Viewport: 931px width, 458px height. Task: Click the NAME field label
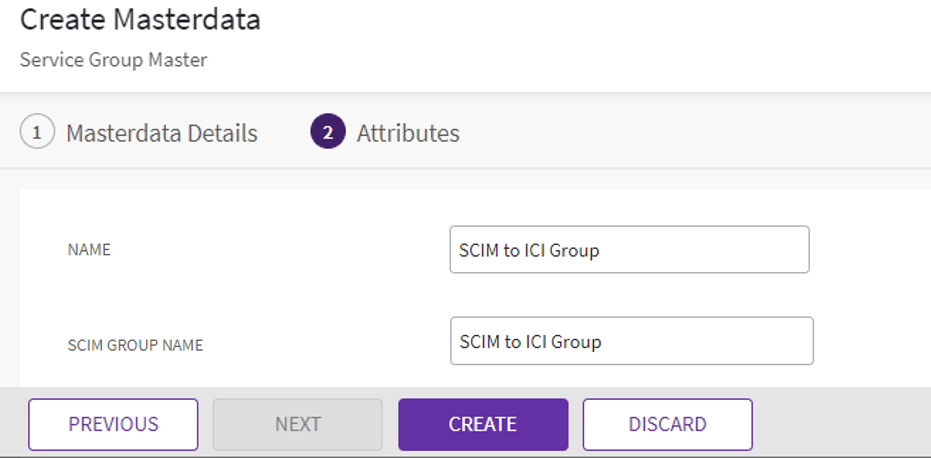coord(89,250)
